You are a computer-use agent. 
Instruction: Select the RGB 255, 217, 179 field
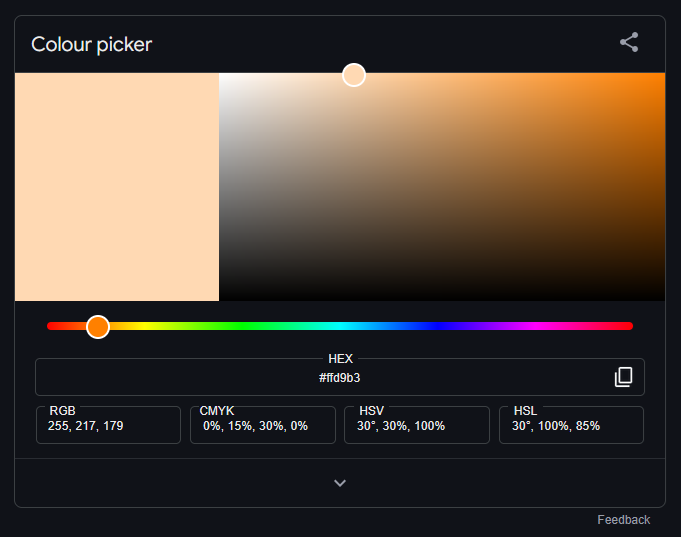[108, 425]
